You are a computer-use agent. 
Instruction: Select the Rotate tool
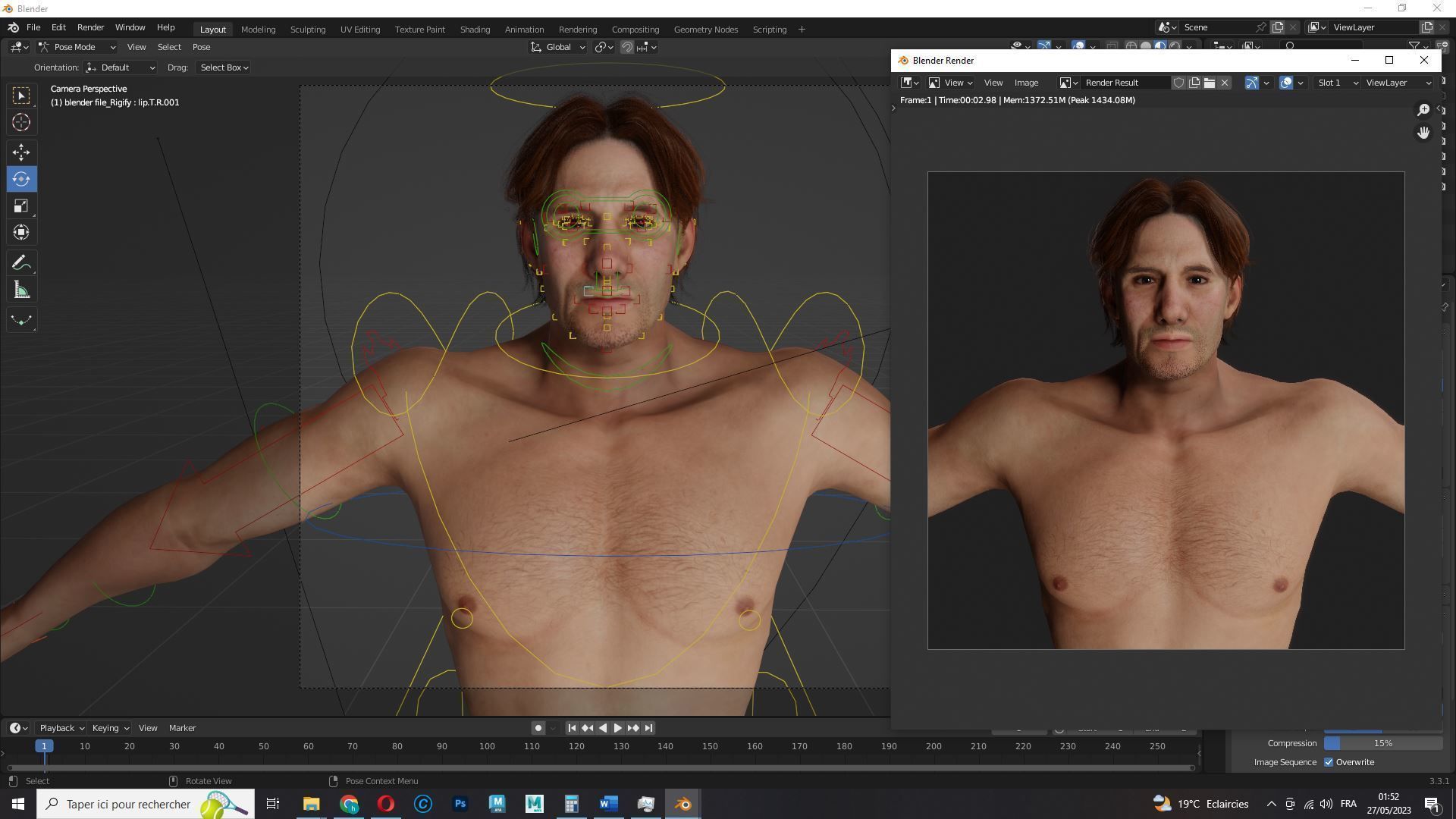tap(21, 179)
